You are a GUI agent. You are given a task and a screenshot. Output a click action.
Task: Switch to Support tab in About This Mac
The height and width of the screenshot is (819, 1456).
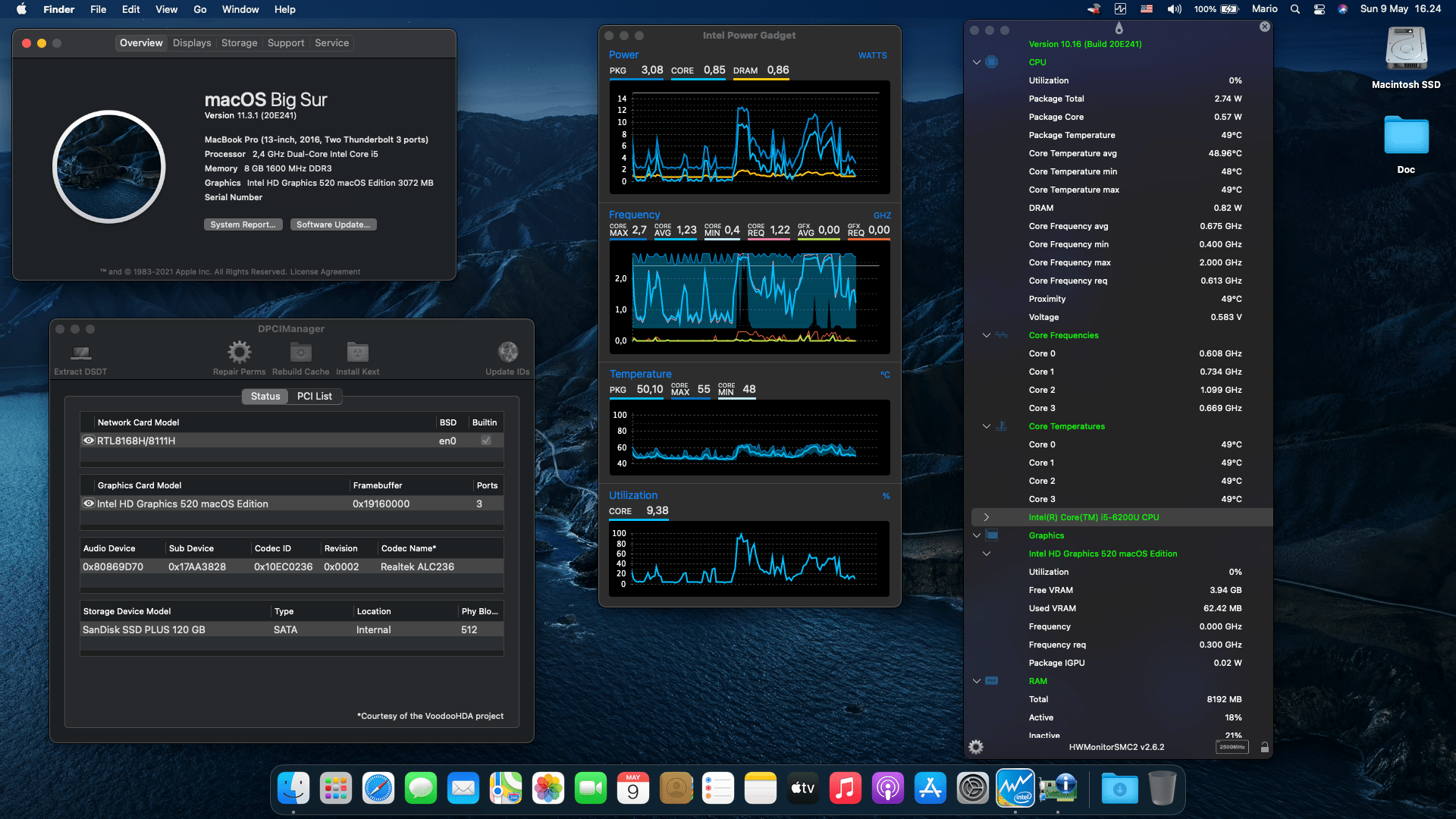click(x=286, y=43)
